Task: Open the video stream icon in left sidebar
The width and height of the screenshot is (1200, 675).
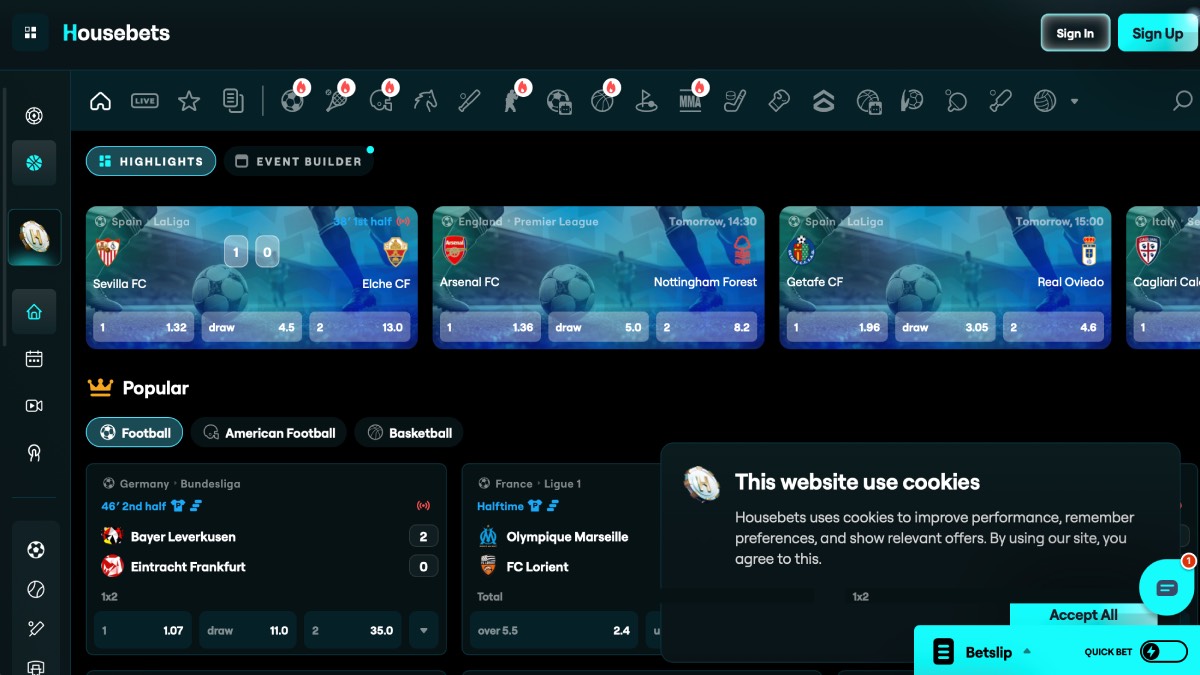Action: [x=34, y=406]
